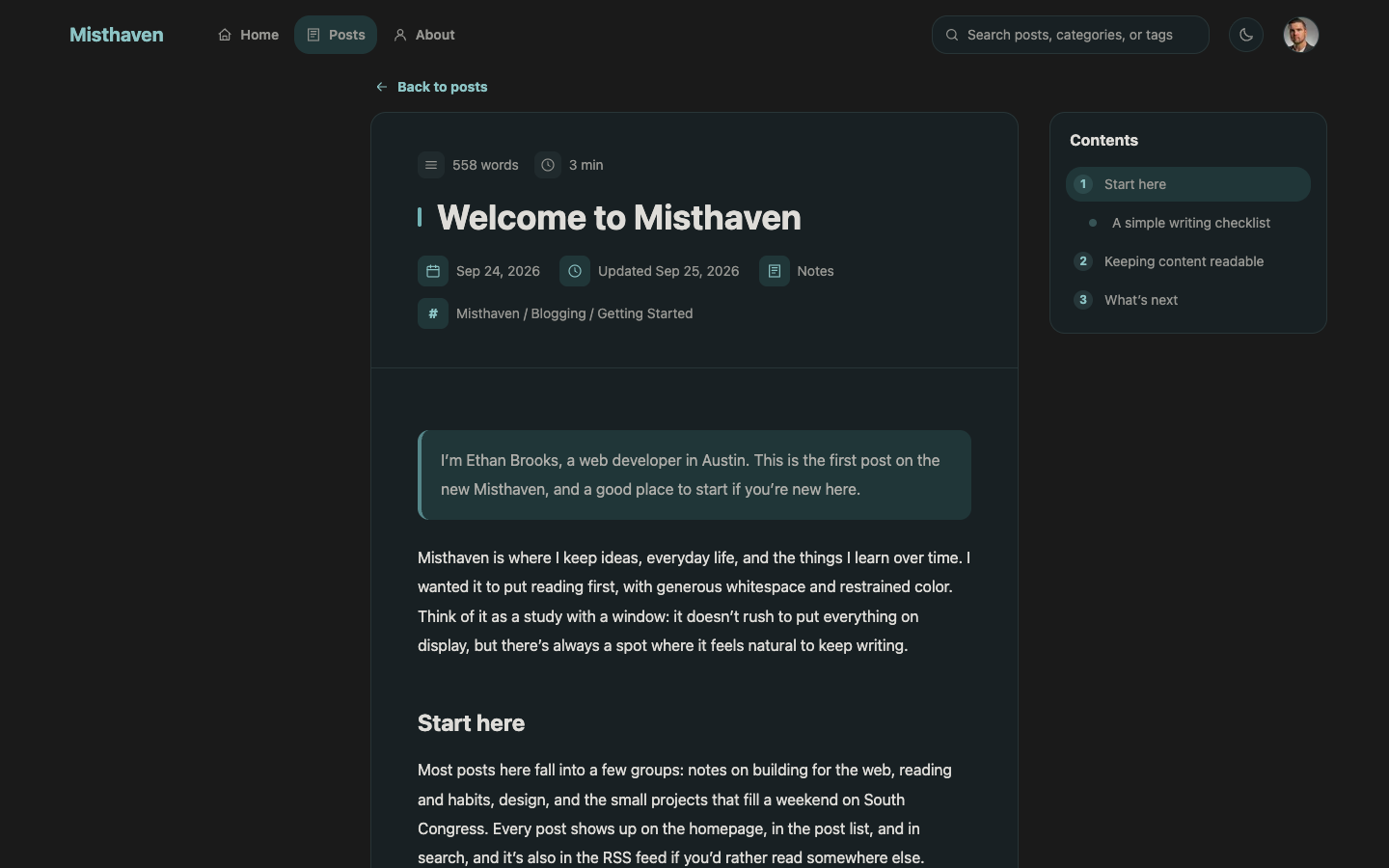1389x868 pixels.
Task: Click the About person icon
Action: coord(400,35)
